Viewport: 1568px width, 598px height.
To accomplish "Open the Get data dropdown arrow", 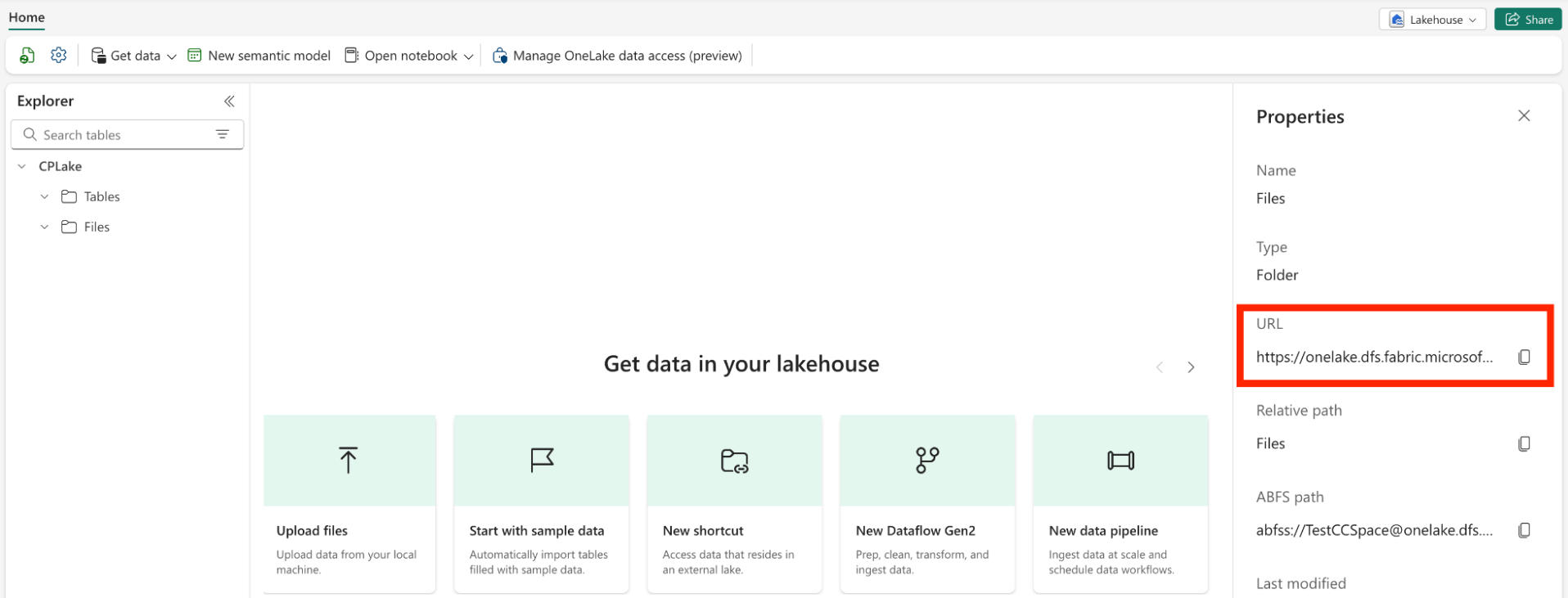I will click(x=171, y=56).
